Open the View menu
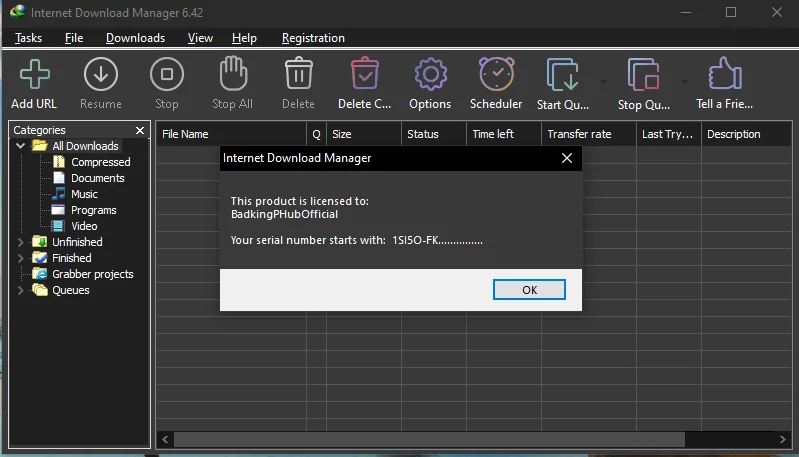The height and width of the screenshot is (457, 799). (x=200, y=38)
